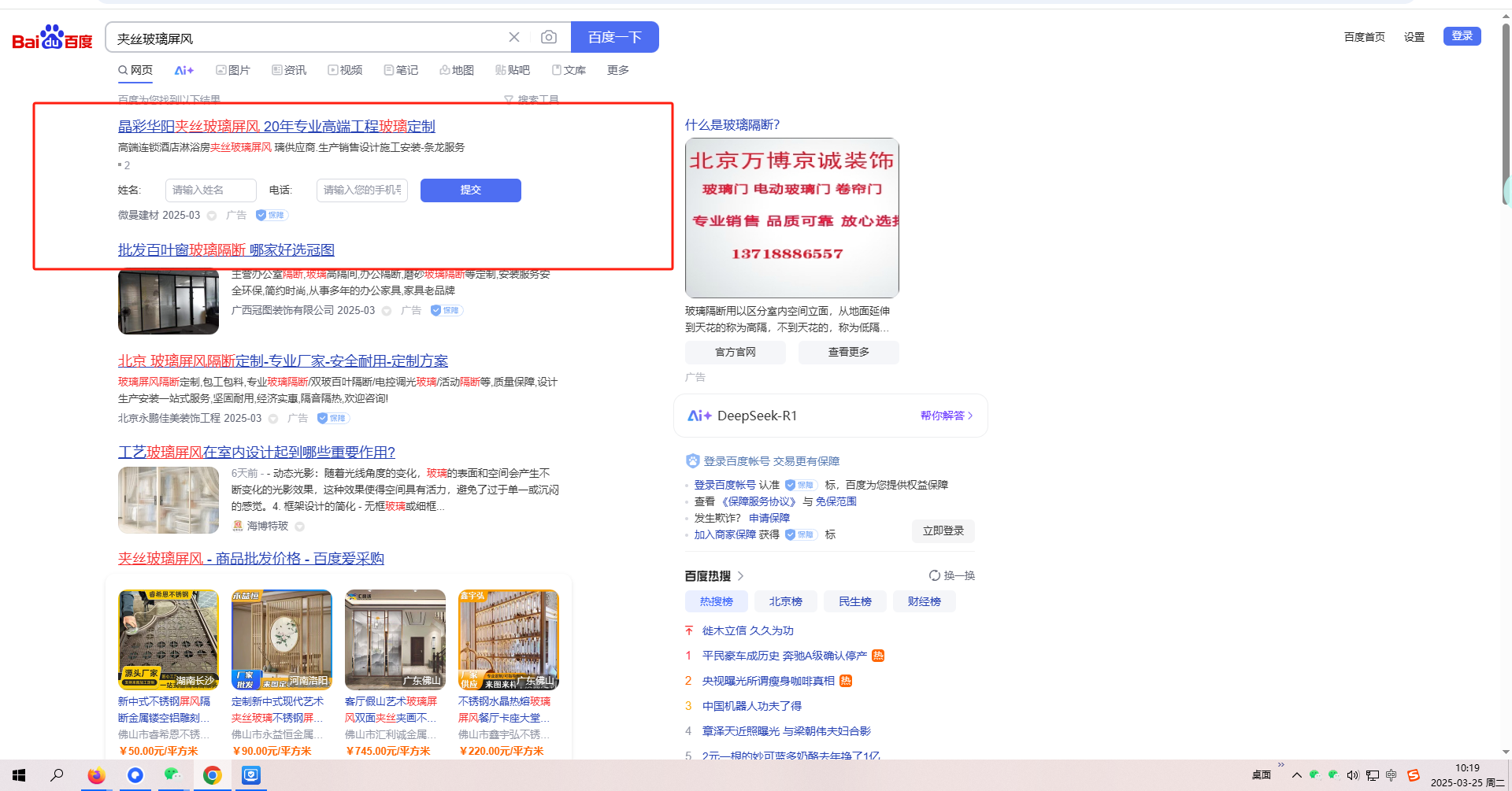Expand 百度热搜 with the chevron

(x=740, y=576)
